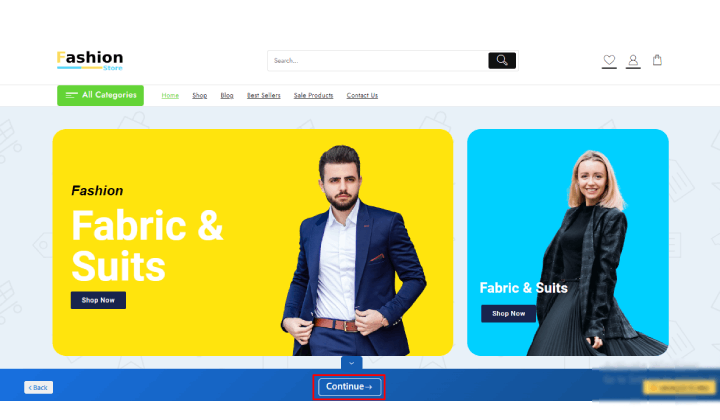Click Shop Now on the yellow banner
720x420 pixels.
tap(98, 300)
